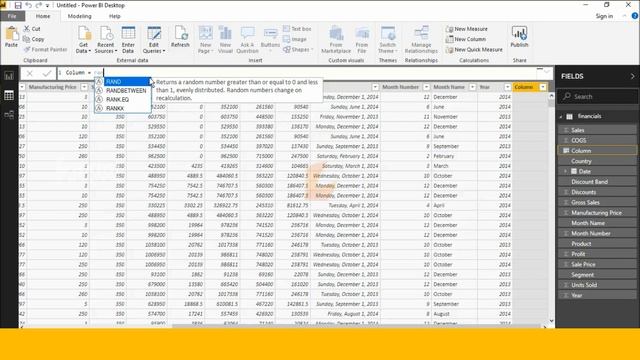Click the Undo icon in title bar
The height and width of the screenshot is (360, 640).
pyautogui.click(x=28, y=5)
